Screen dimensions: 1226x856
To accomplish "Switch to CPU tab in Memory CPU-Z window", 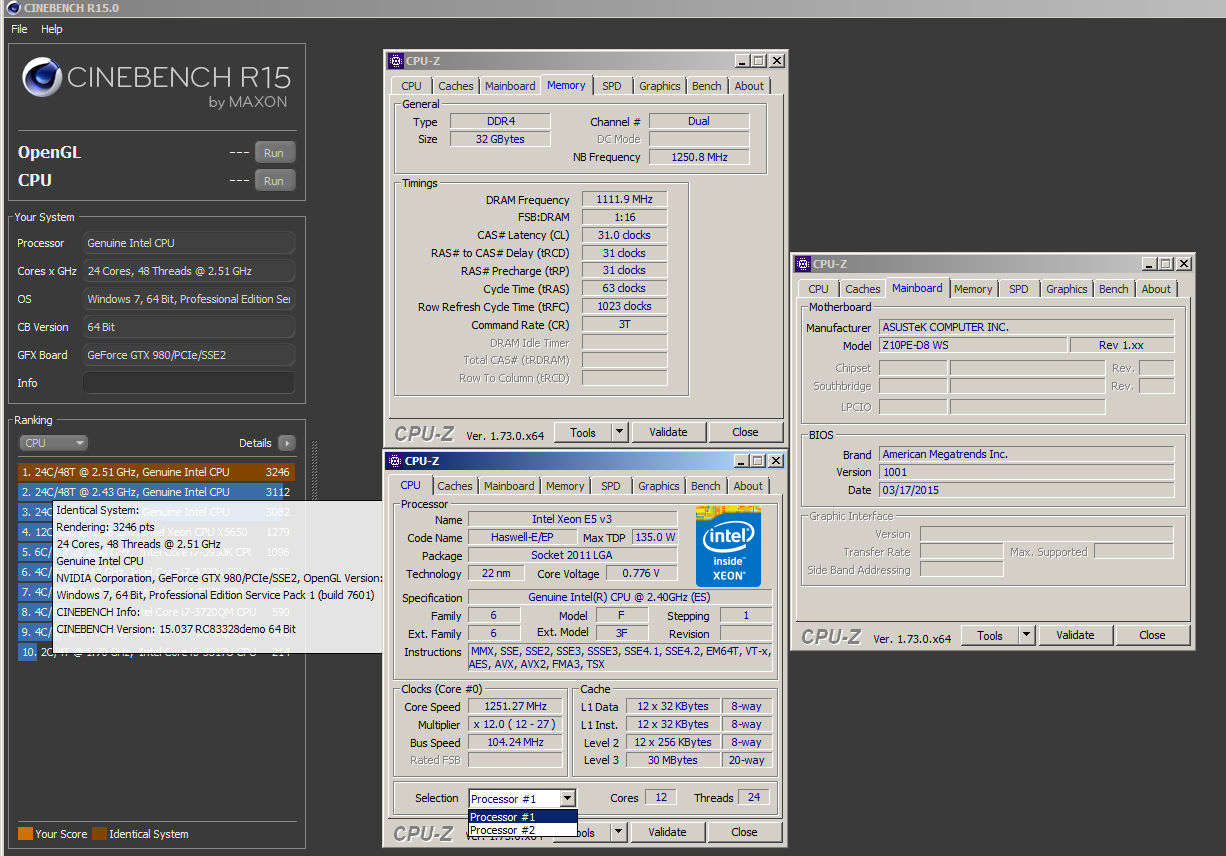I will pyautogui.click(x=412, y=86).
